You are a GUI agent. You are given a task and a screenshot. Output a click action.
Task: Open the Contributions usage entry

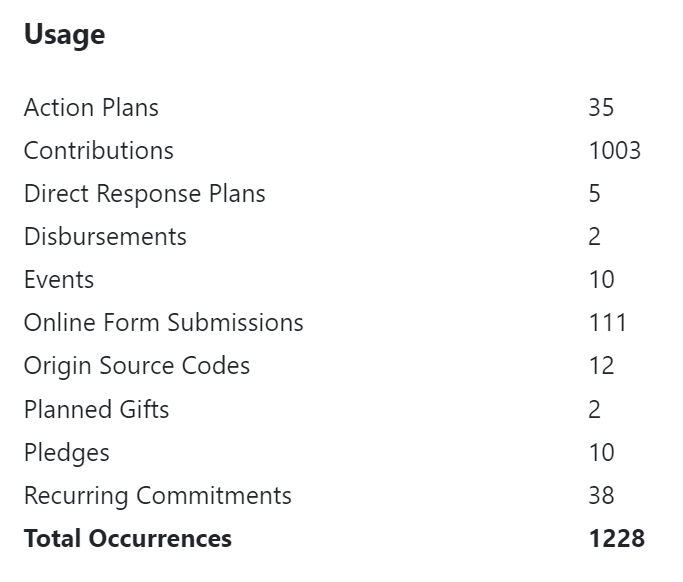tap(98, 150)
